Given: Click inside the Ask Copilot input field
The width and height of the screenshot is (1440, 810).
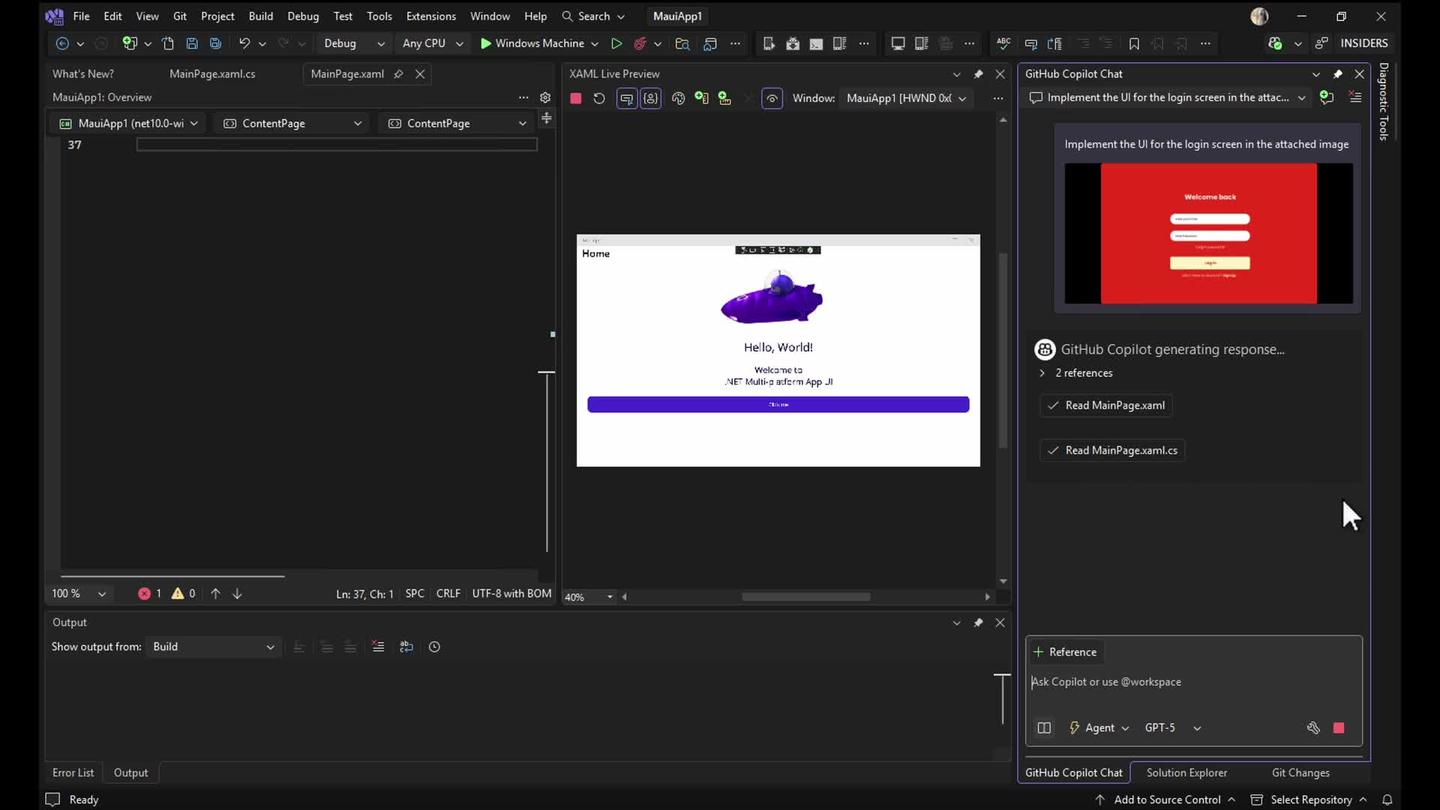Looking at the screenshot, I should (1150, 681).
